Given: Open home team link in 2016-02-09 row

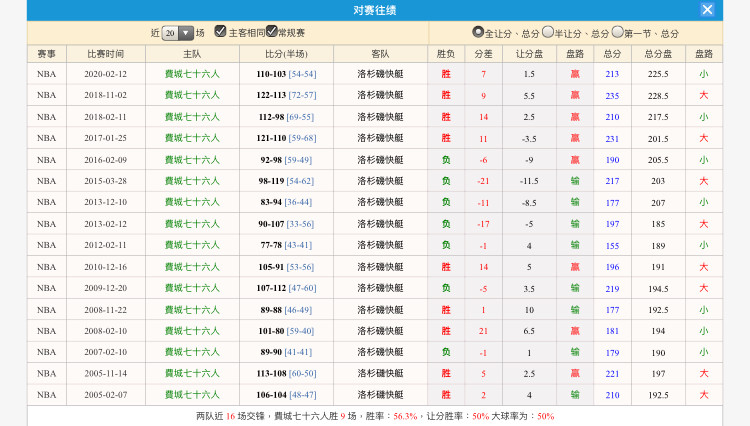Looking at the screenshot, I should click(x=192, y=160).
